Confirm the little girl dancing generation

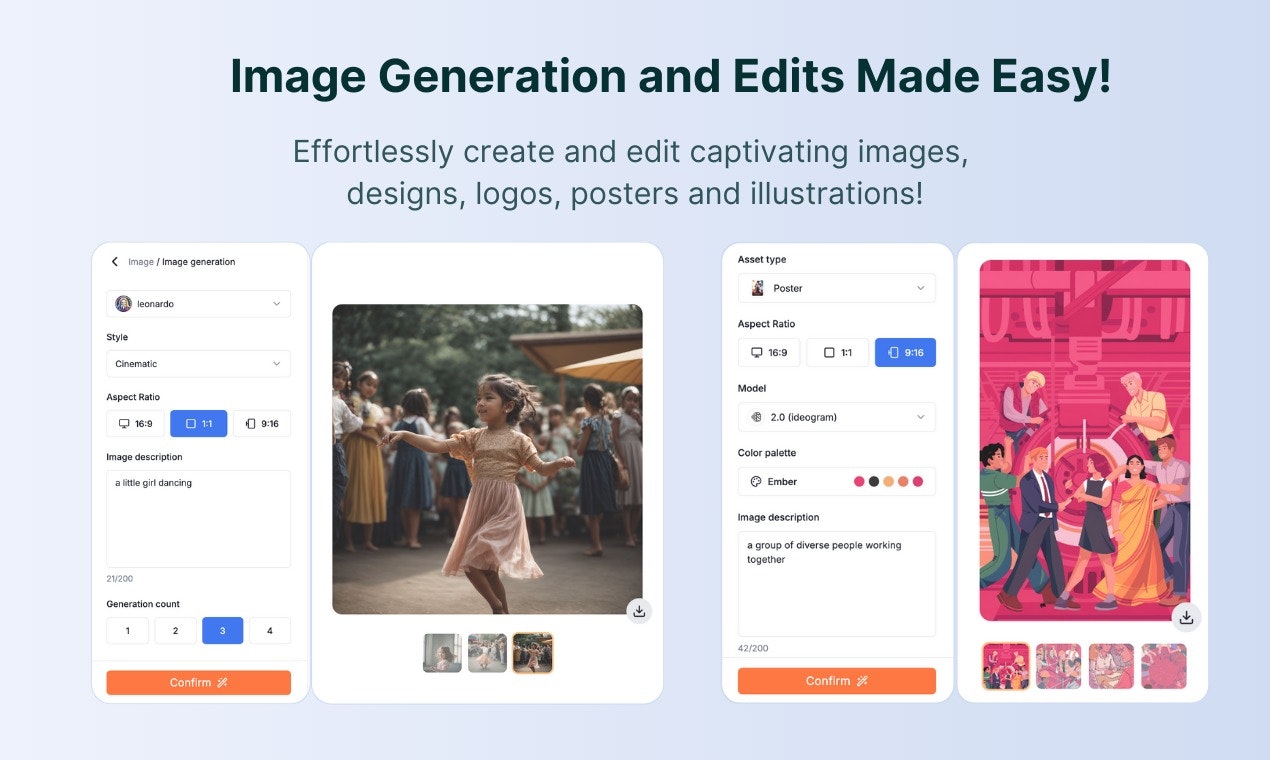tap(198, 683)
